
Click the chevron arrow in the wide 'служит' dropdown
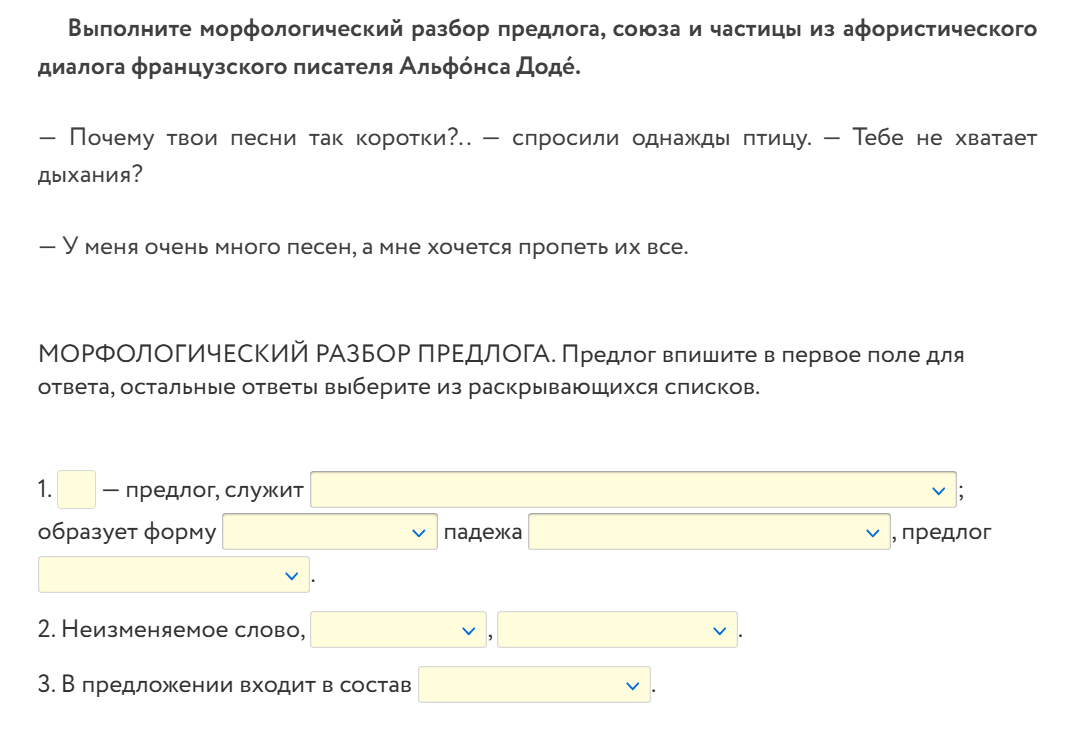click(x=939, y=491)
